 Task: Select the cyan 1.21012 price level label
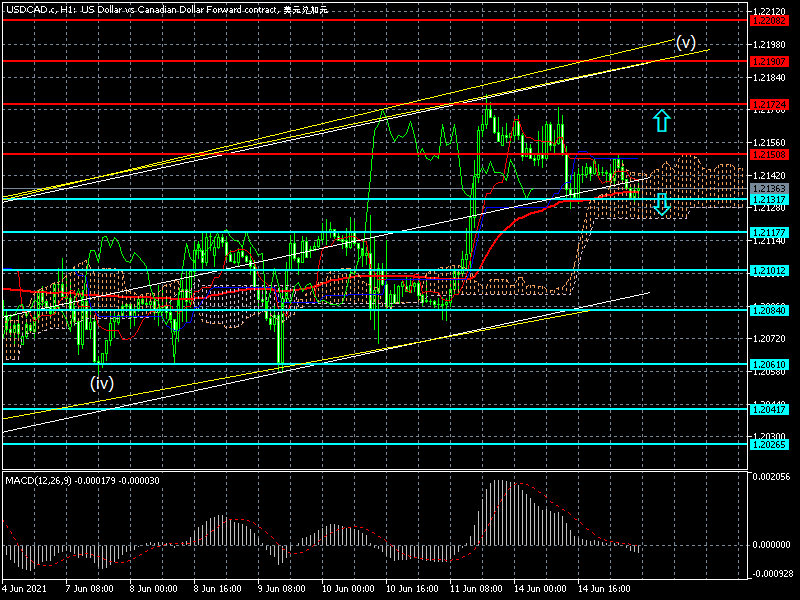coord(769,270)
